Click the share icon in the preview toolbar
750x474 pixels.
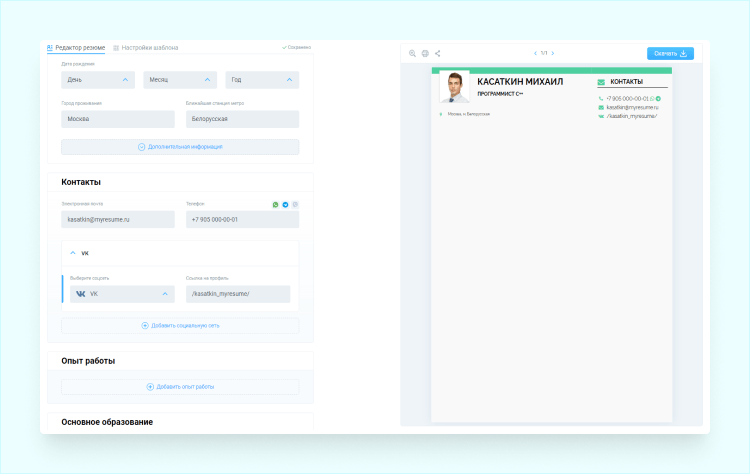point(438,54)
